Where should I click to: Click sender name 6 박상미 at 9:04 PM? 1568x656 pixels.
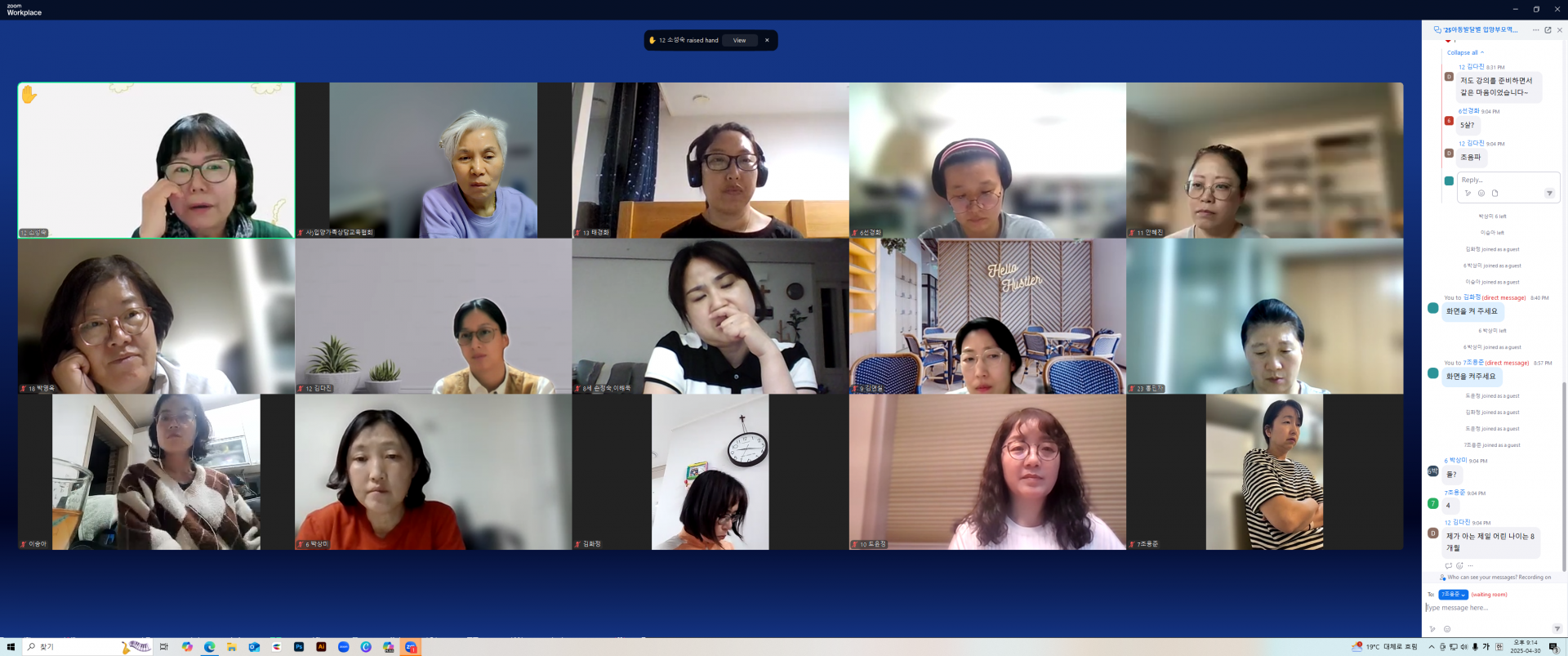(x=1455, y=461)
